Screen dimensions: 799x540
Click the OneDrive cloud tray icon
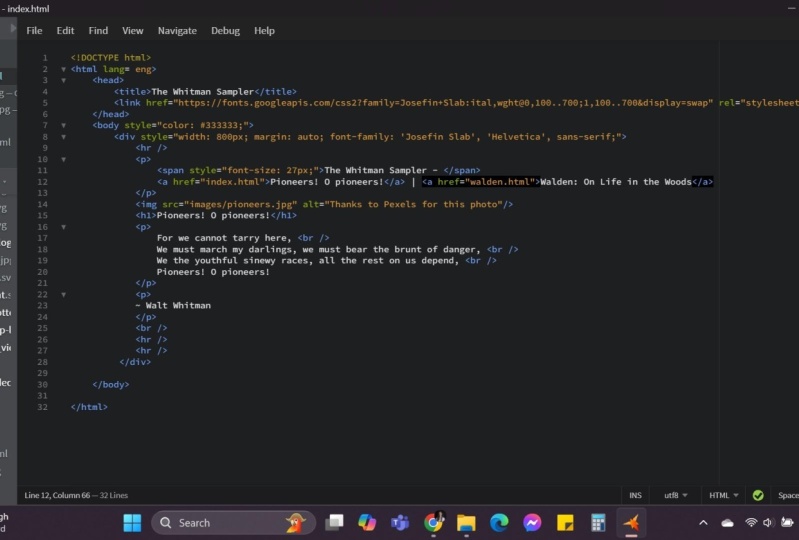pyautogui.click(x=727, y=523)
